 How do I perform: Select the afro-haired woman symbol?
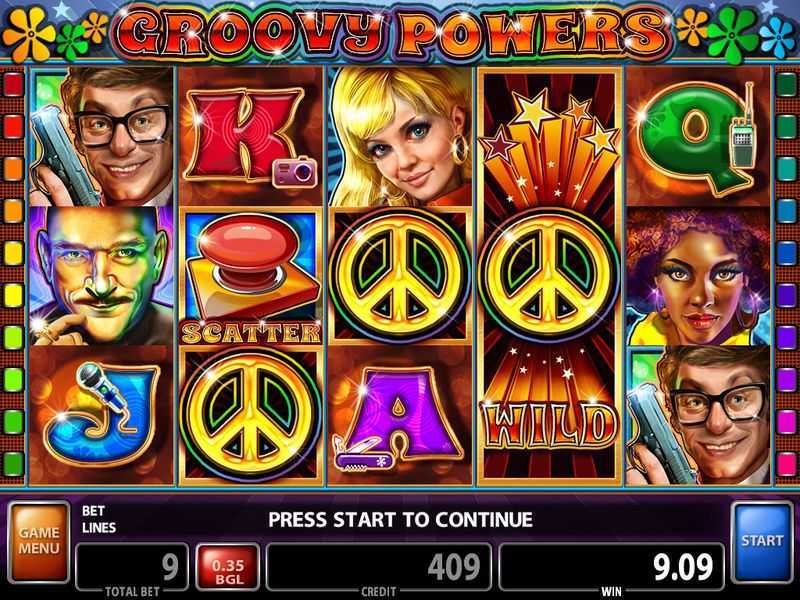697,276
